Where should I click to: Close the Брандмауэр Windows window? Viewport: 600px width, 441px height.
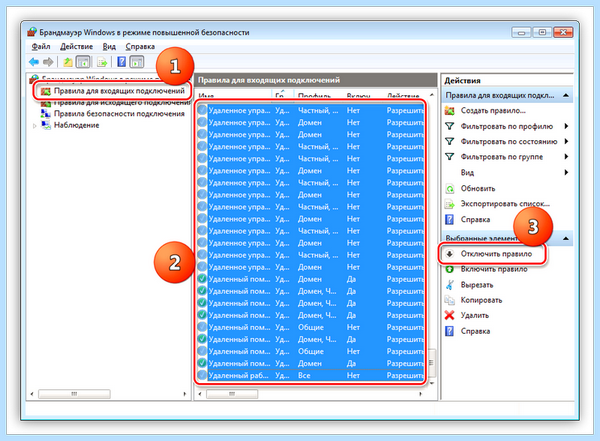pyautogui.click(x=563, y=33)
